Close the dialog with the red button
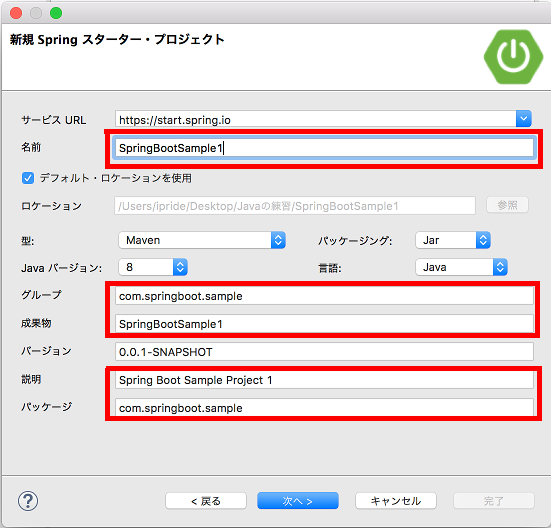551x528 pixels. point(16,13)
